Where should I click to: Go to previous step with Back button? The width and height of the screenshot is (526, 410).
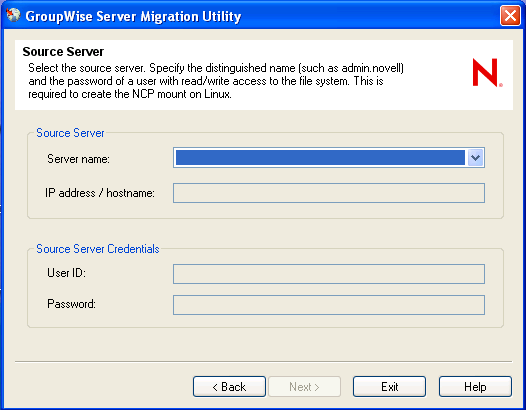[229, 387]
